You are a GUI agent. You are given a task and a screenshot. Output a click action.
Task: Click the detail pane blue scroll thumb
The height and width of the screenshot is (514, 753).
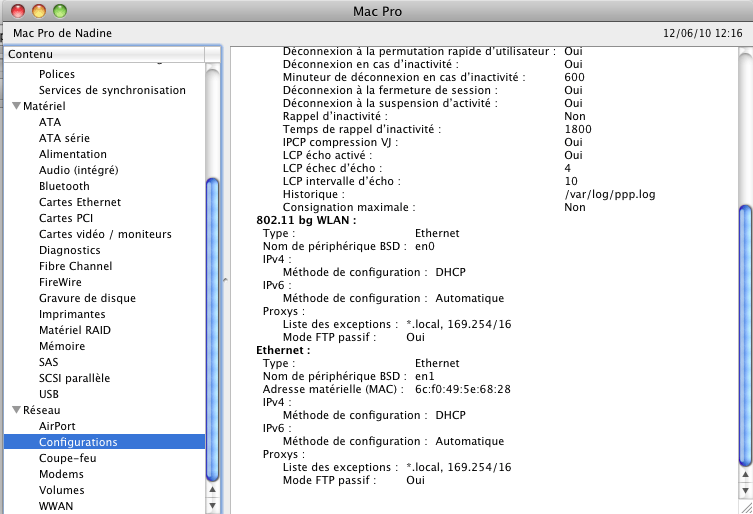(x=745, y=335)
